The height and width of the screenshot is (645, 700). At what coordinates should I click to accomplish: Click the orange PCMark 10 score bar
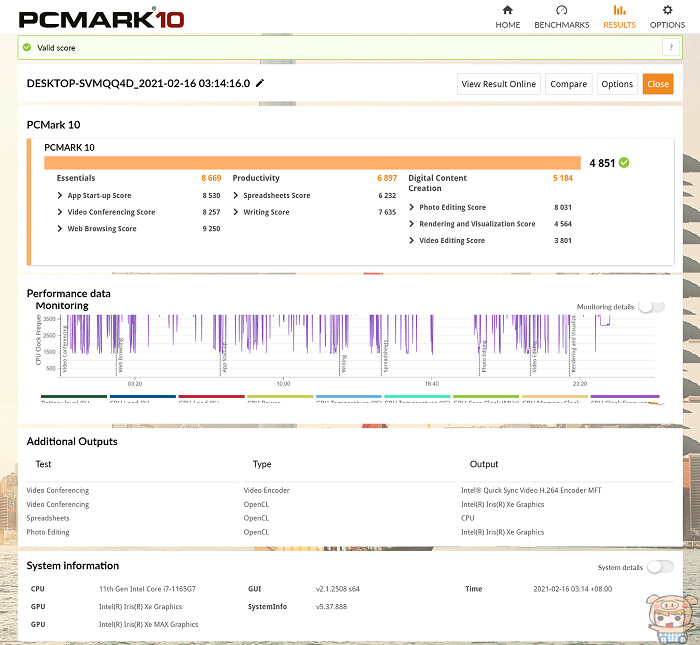312,162
